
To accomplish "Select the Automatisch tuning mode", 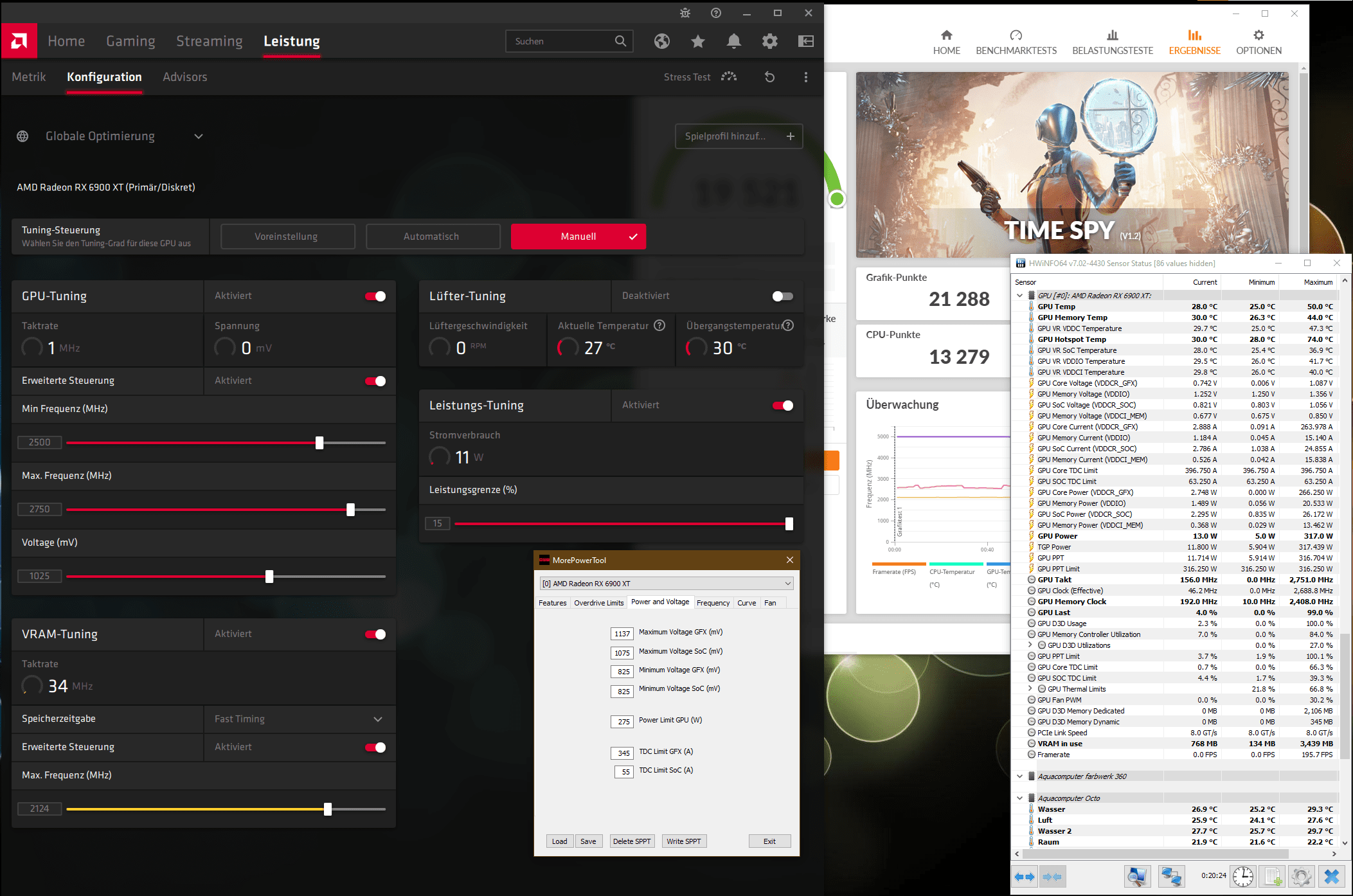I will (x=433, y=237).
